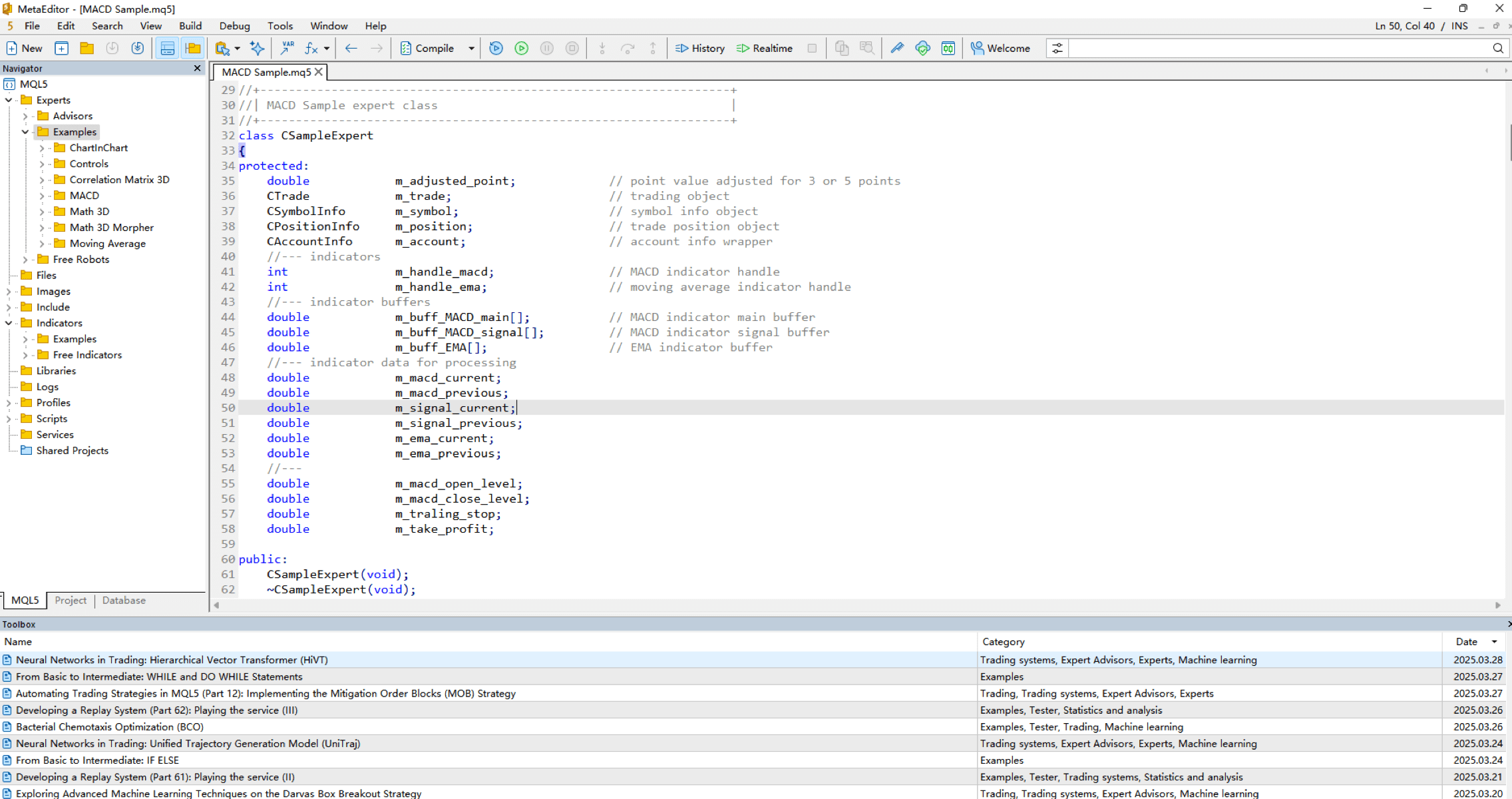The image size is (1512, 799).
Task: Collapse the Examples folder under Experts
Action: [25, 132]
